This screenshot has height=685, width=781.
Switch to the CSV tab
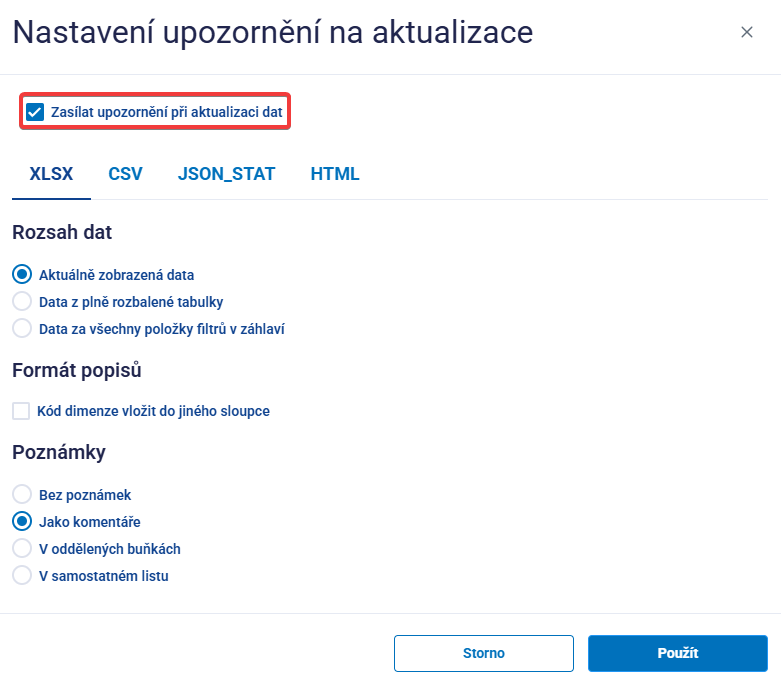[x=126, y=174]
